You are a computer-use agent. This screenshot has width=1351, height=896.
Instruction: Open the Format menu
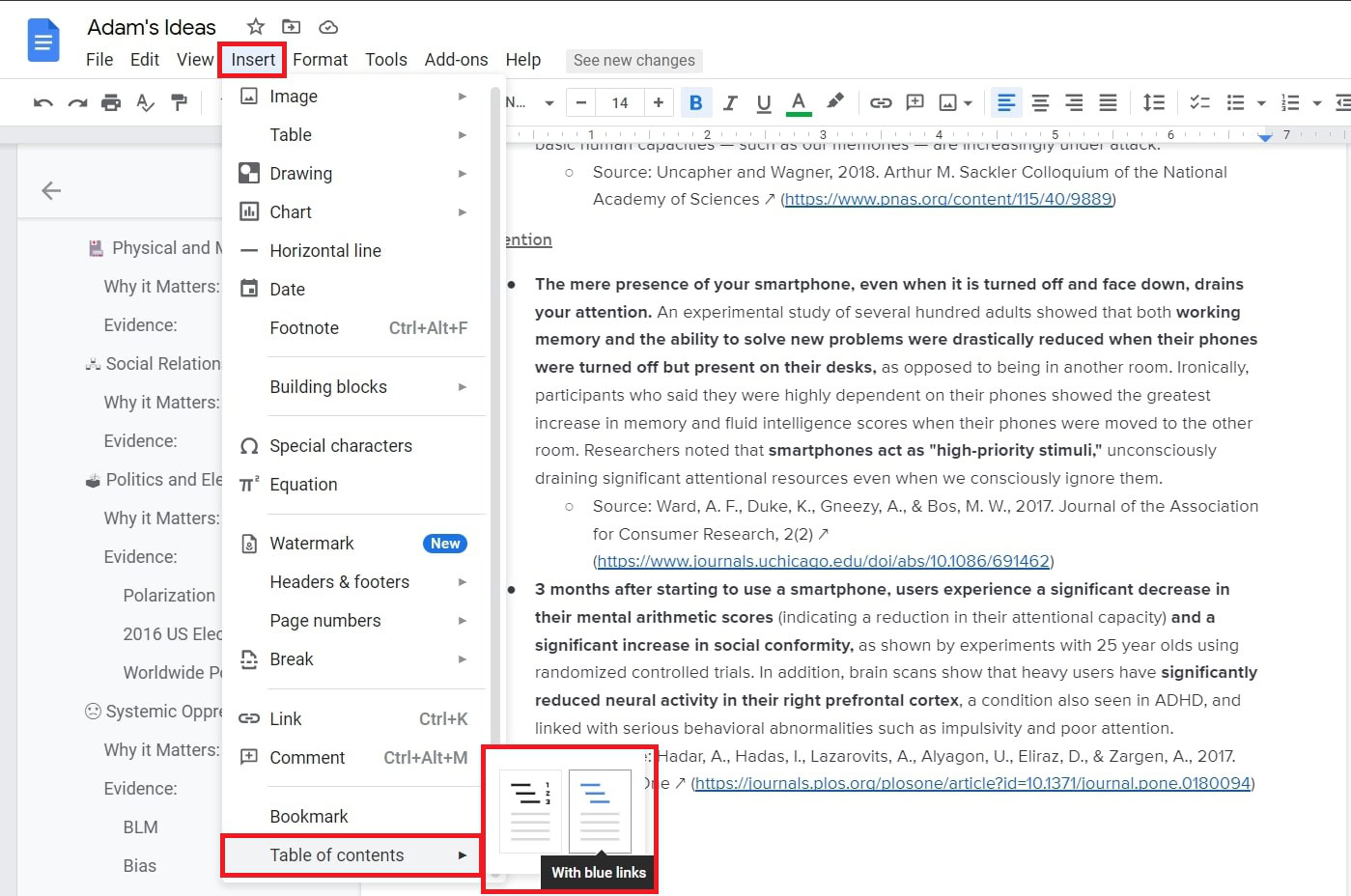pos(320,60)
